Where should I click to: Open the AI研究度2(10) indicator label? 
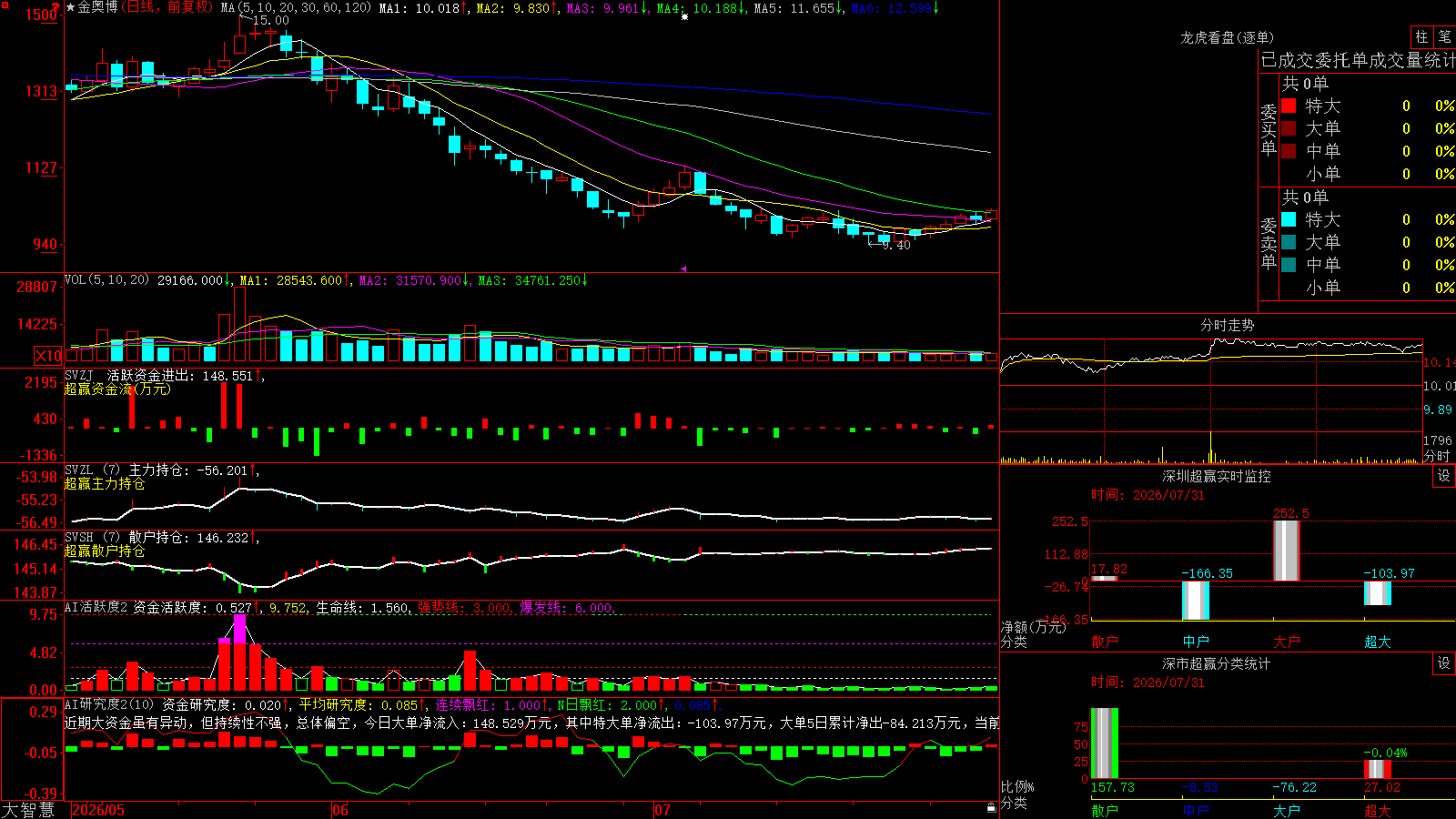click(109, 704)
